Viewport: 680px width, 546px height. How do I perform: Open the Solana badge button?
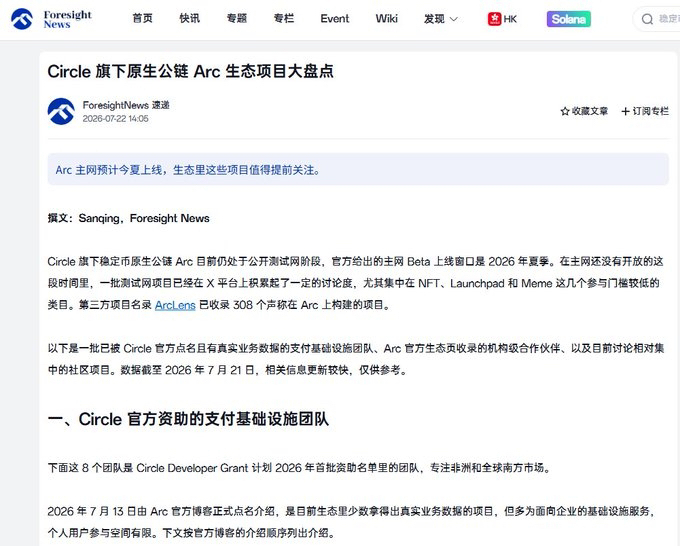click(569, 19)
